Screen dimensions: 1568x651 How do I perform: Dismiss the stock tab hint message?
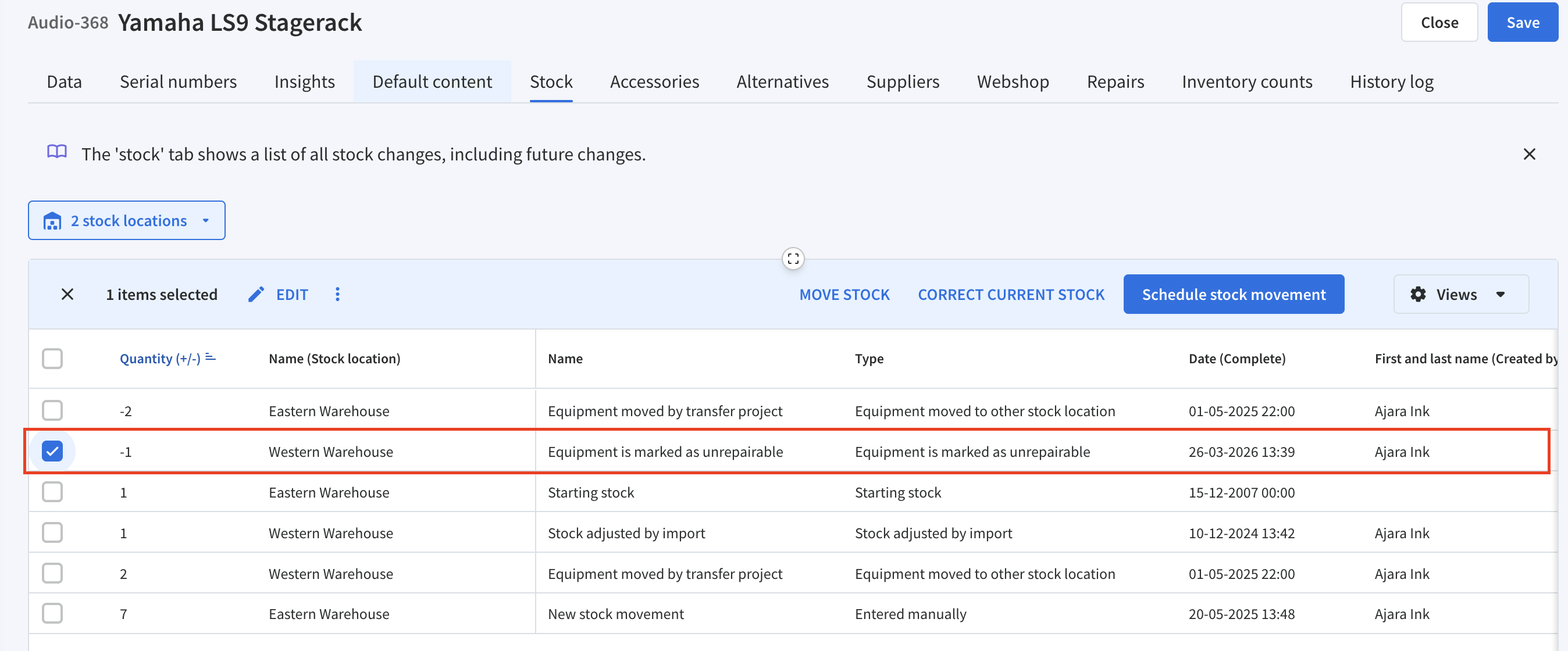pyautogui.click(x=1529, y=154)
